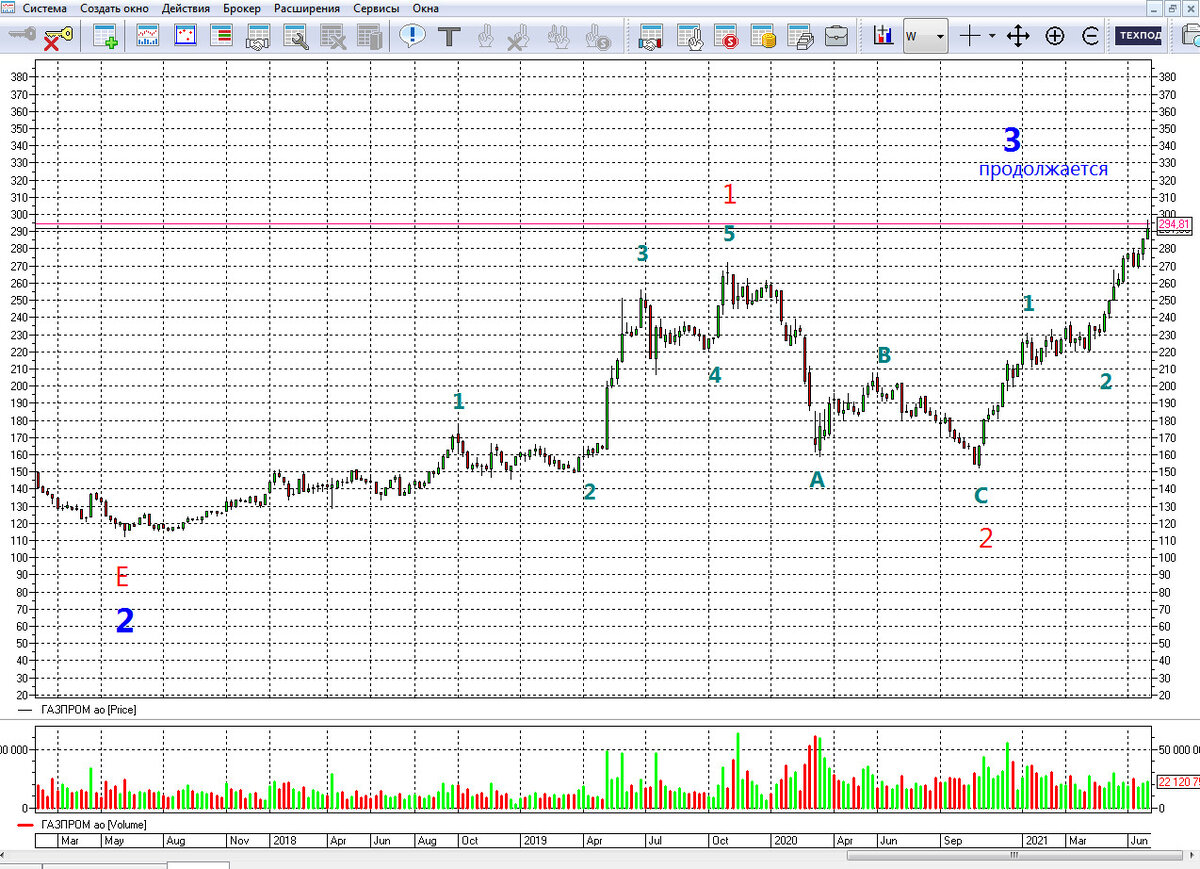The image size is (1200, 869).
Task: Click the first grayed hand order icon
Action: click(x=485, y=38)
